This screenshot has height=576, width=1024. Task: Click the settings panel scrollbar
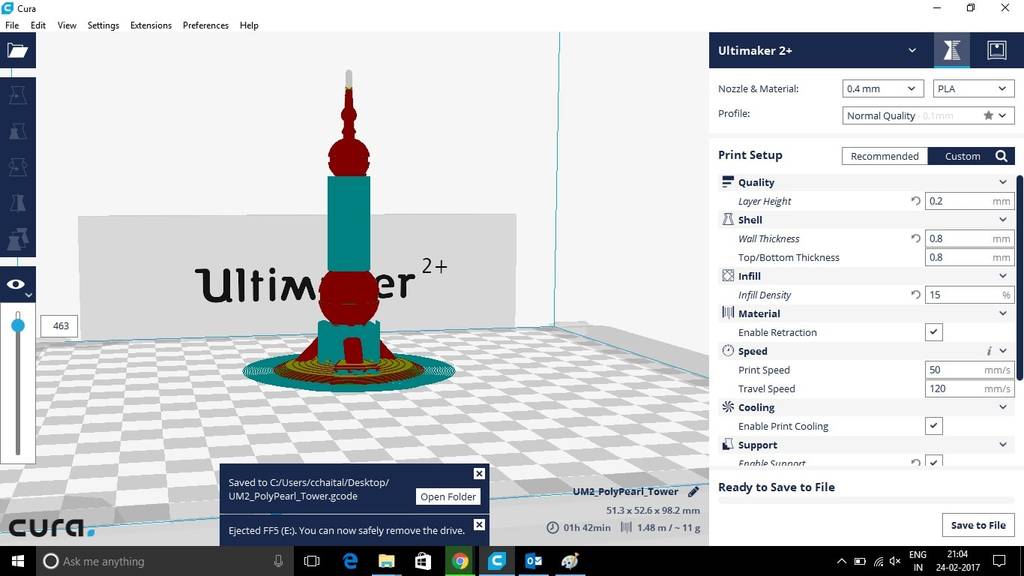(1019, 277)
